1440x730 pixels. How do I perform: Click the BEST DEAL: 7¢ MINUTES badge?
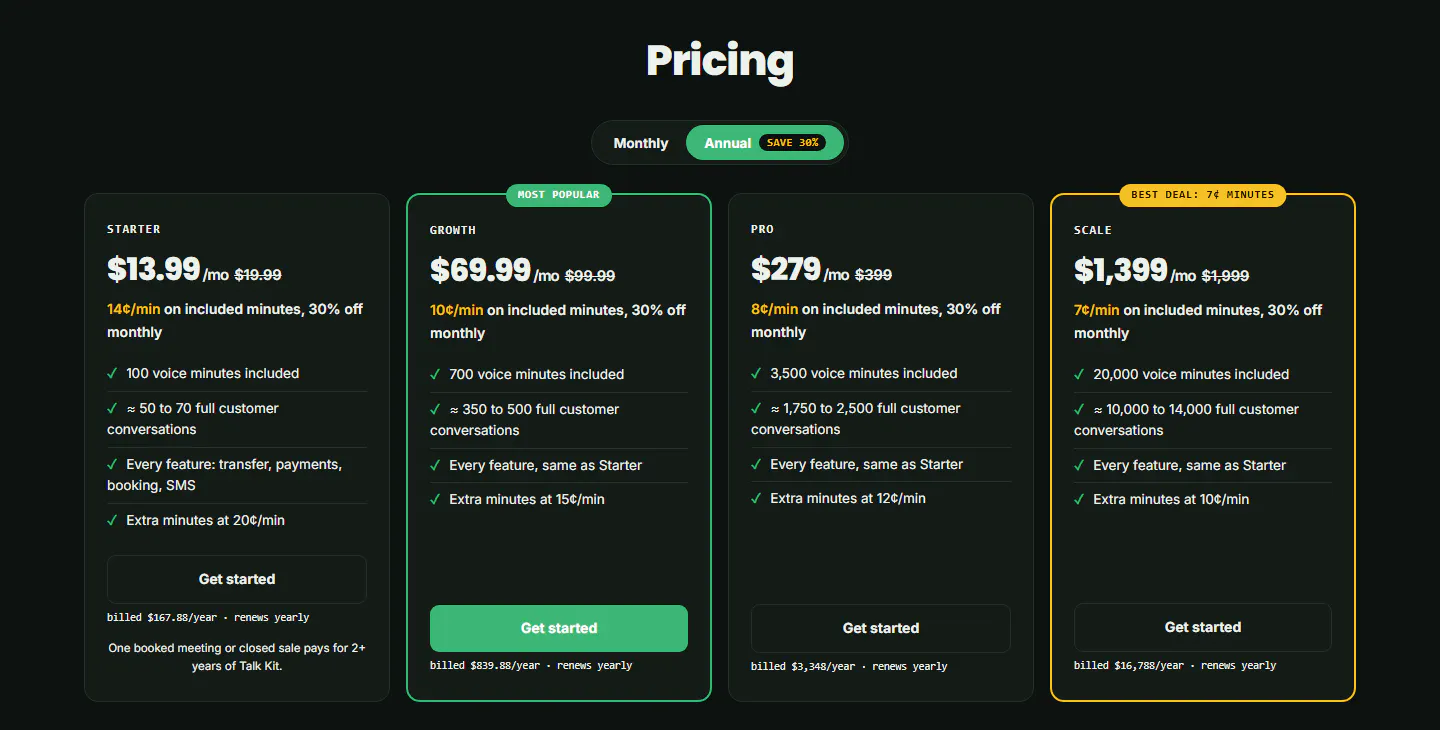coord(1203,195)
